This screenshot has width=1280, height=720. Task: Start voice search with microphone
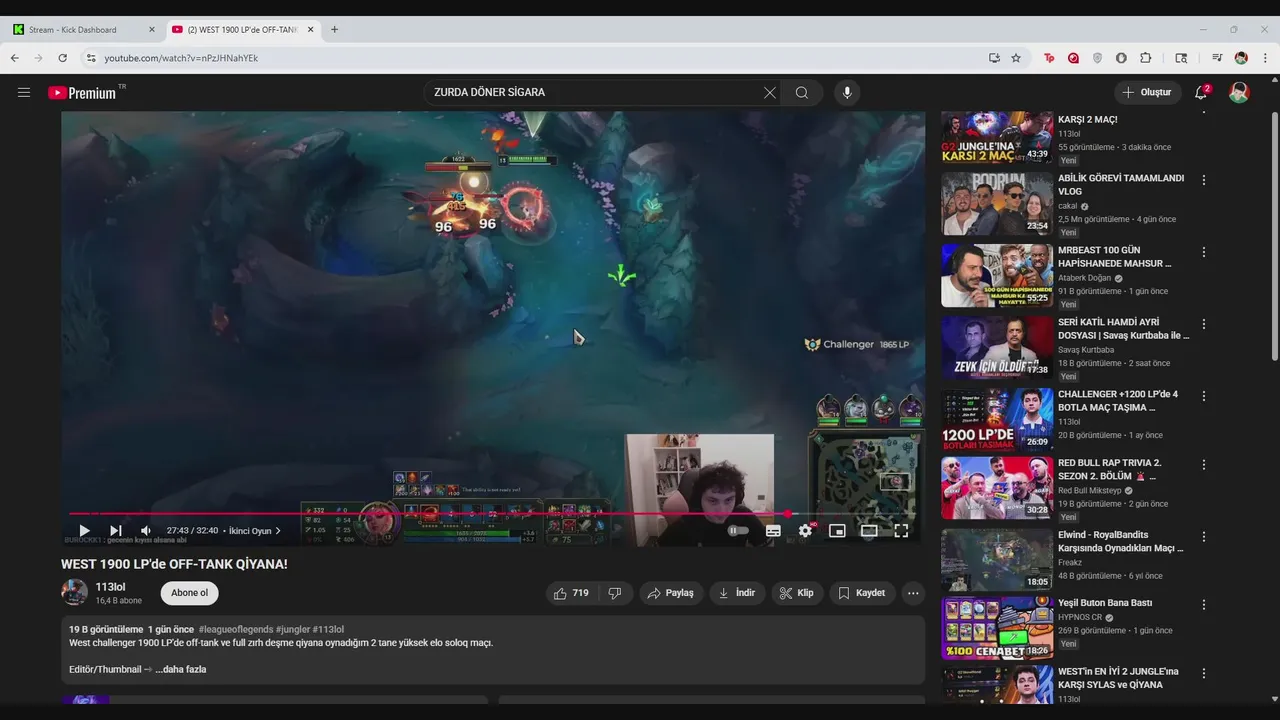coord(847,92)
